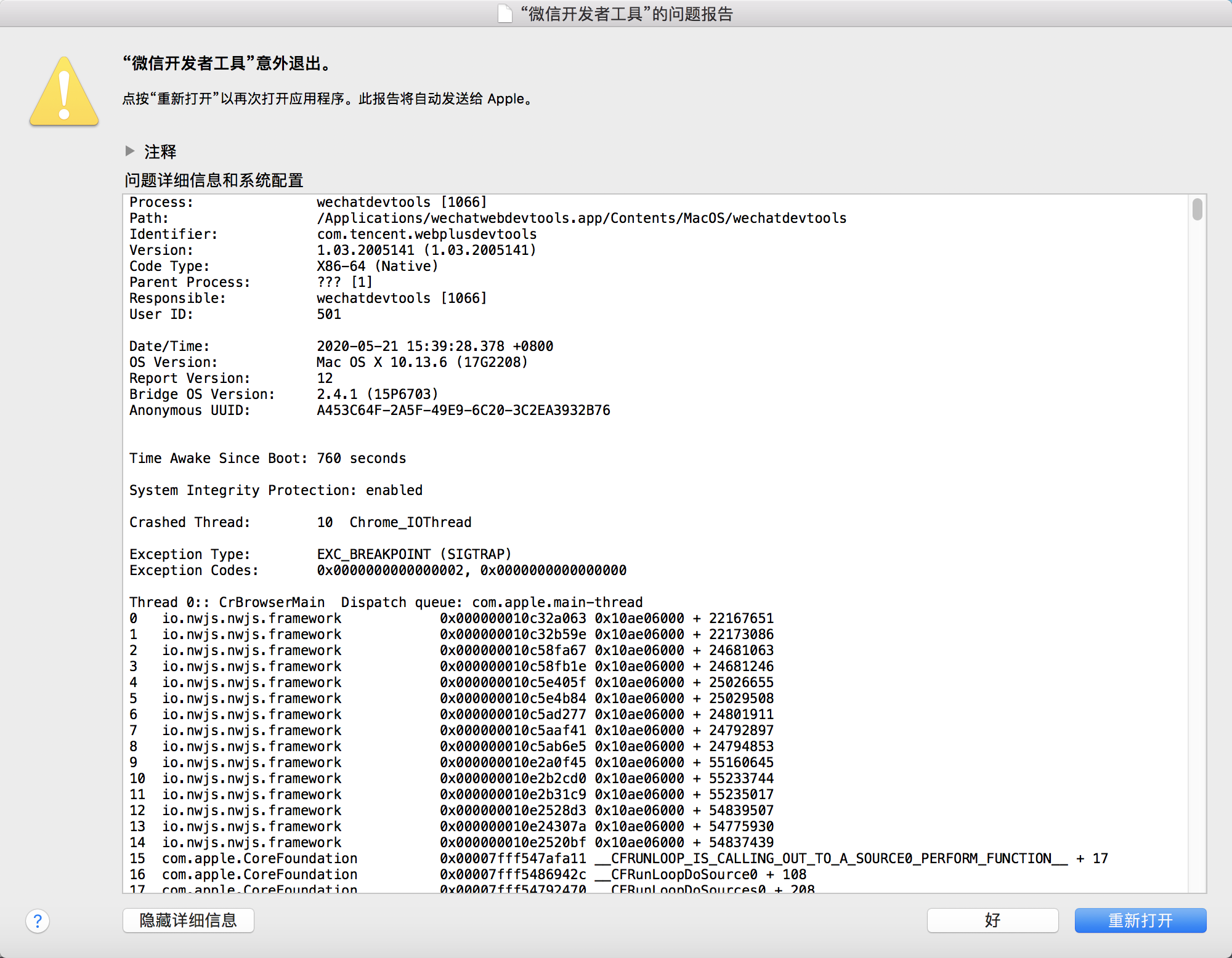
Task: Click the Anonymous UUID value text
Action: click(463, 410)
